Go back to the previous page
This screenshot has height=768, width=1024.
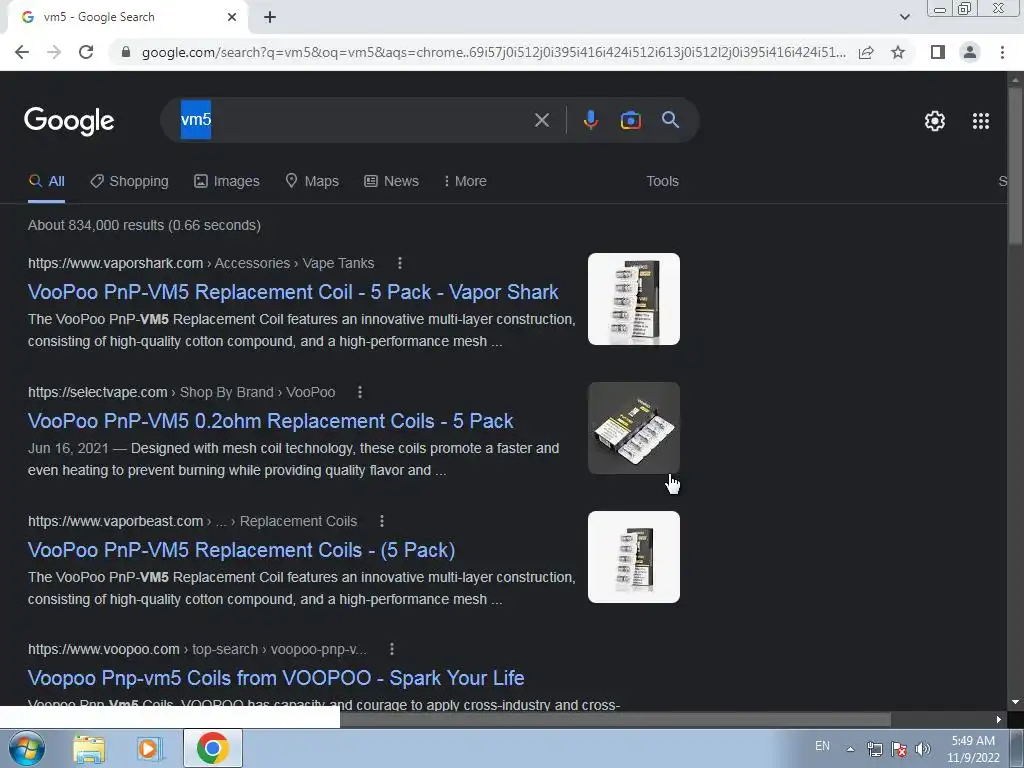click(22, 52)
